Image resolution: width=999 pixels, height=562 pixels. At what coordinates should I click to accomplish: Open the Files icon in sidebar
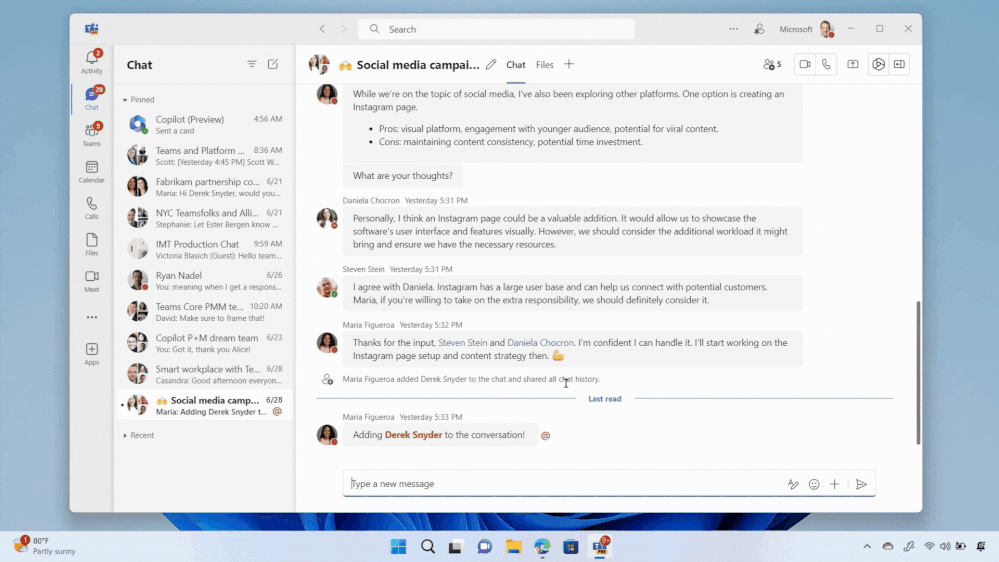tap(92, 243)
